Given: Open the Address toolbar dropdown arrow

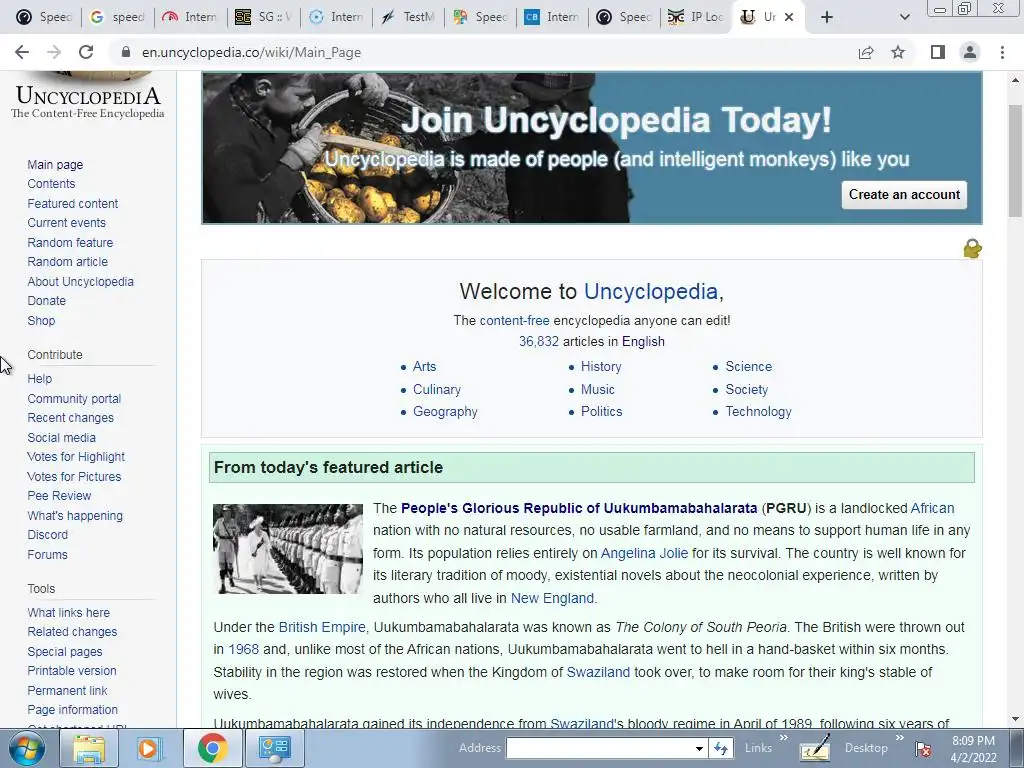Looking at the screenshot, I should 699,748.
